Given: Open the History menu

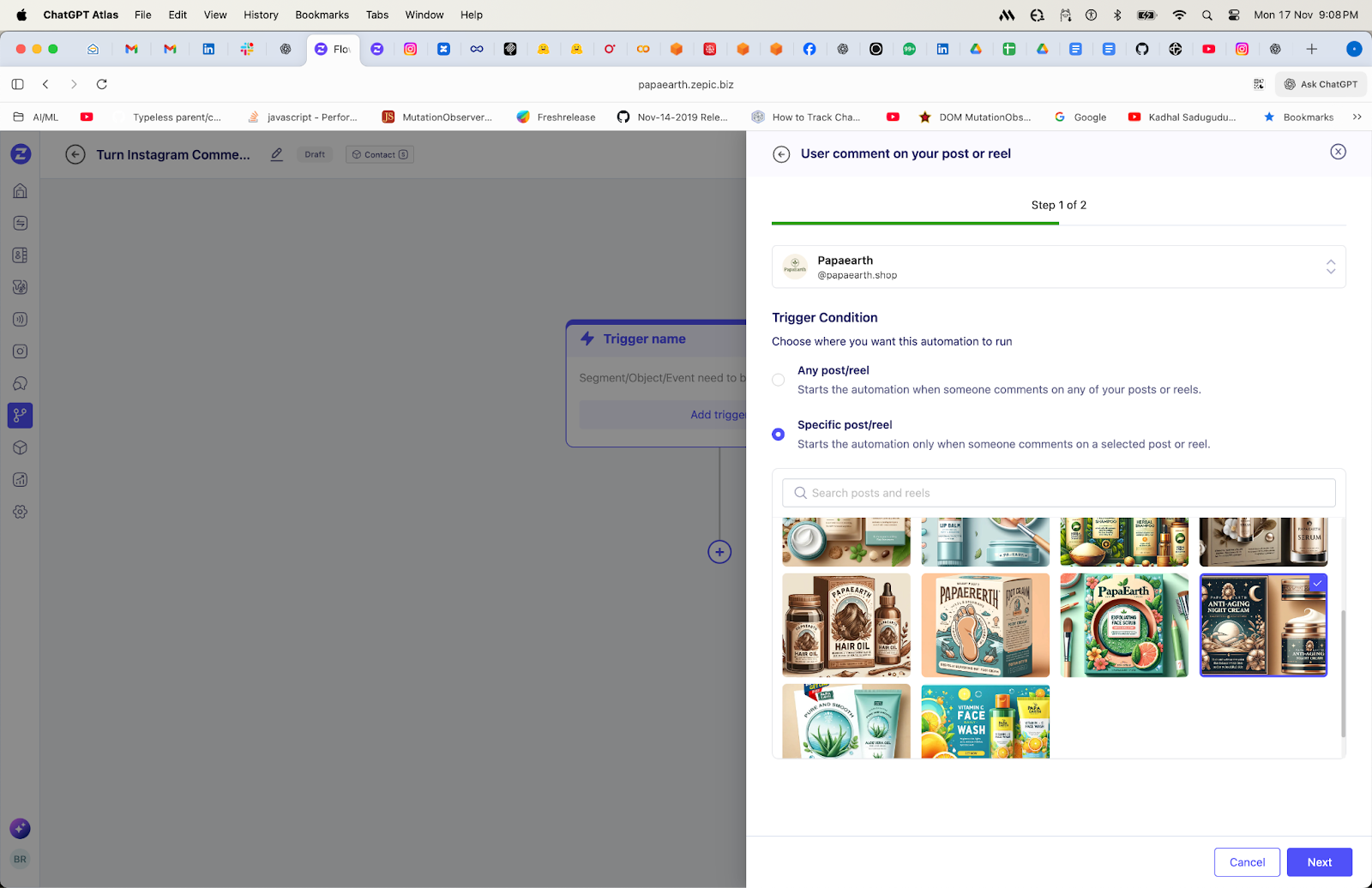Looking at the screenshot, I should point(261,15).
